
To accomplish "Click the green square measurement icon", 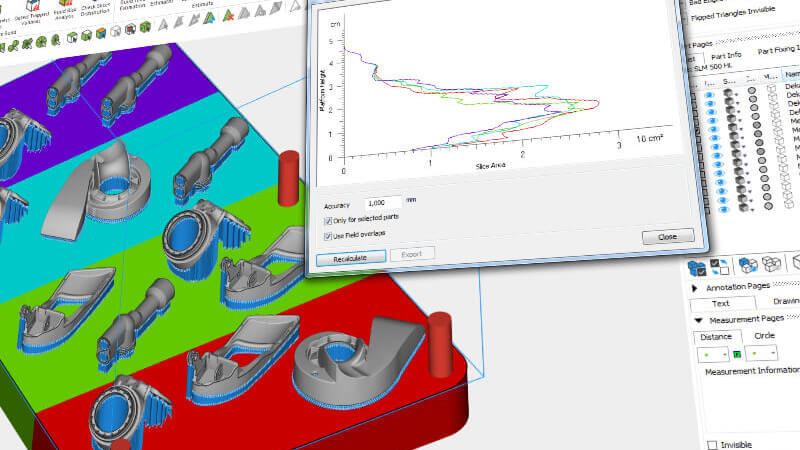I will click(735, 354).
